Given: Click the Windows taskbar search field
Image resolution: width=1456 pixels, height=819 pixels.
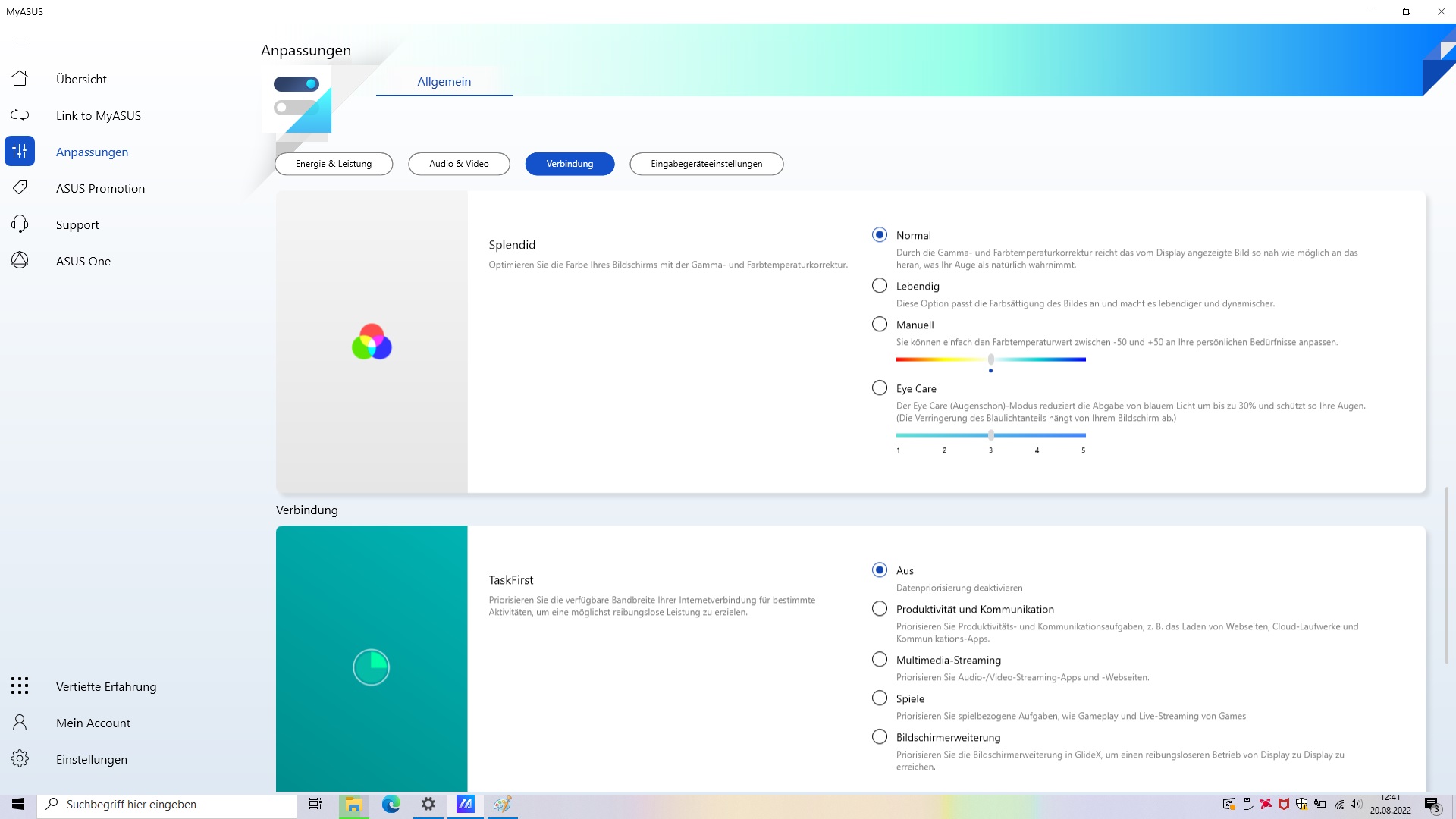Looking at the screenshot, I should point(167,805).
